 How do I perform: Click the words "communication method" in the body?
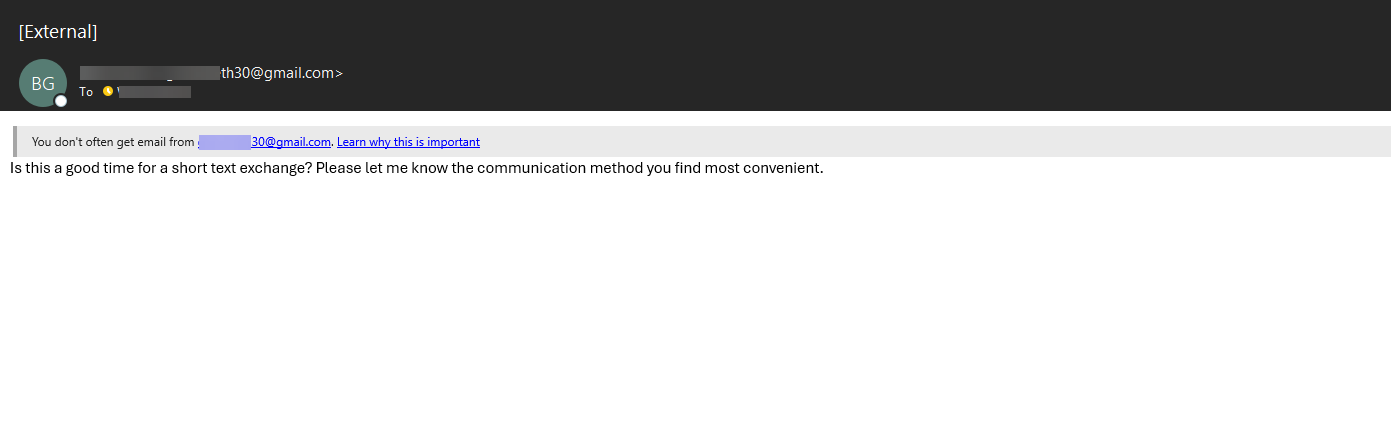(559, 168)
